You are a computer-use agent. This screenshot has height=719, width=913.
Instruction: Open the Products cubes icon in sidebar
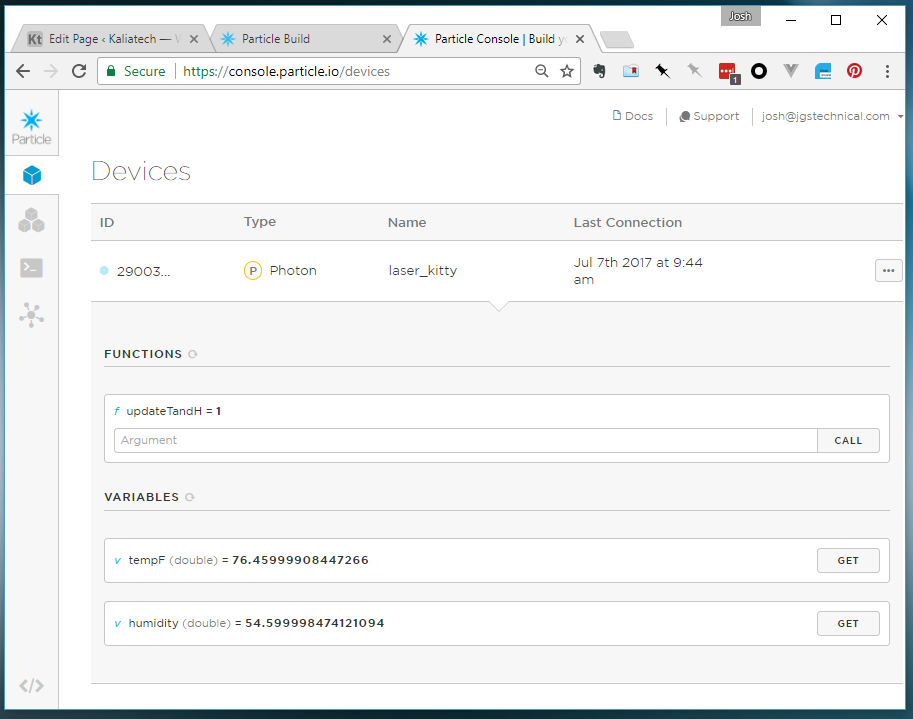pyautogui.click(x=31, y=221)
